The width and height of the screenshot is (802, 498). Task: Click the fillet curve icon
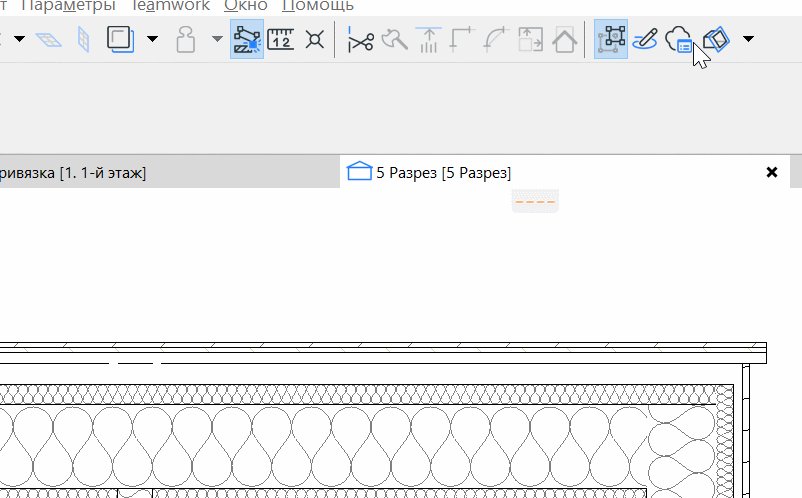[496, 39]
